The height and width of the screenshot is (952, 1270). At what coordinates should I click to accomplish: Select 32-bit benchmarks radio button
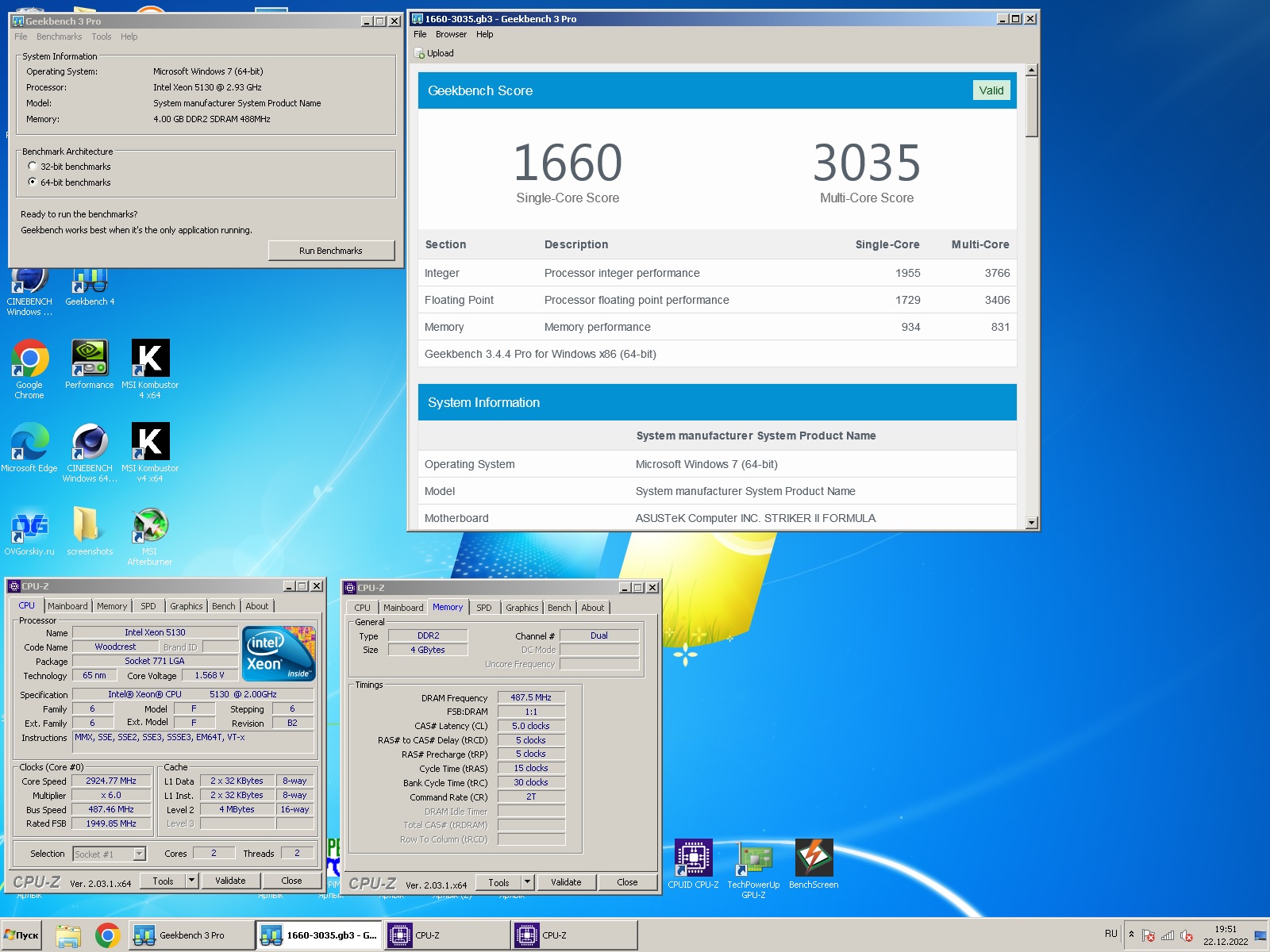pos(33,167)
